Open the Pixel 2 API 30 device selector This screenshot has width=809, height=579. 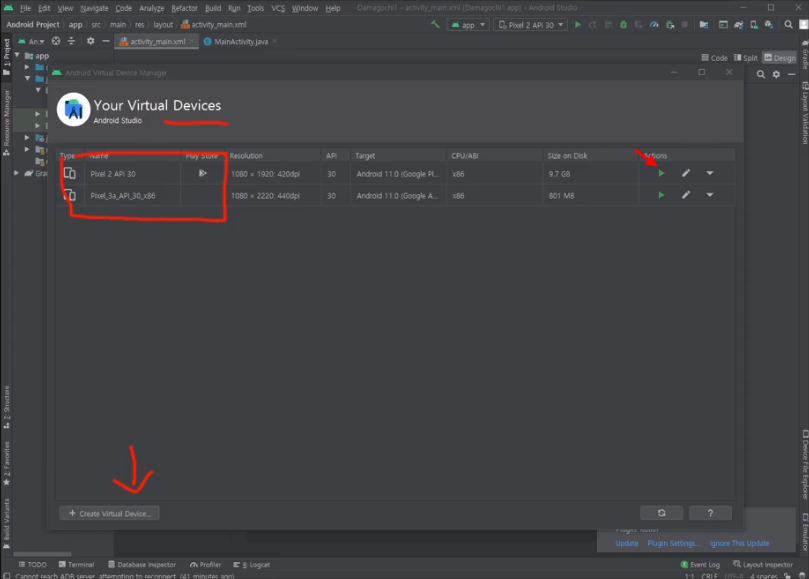pyautogui.click(x=530, y=25)
